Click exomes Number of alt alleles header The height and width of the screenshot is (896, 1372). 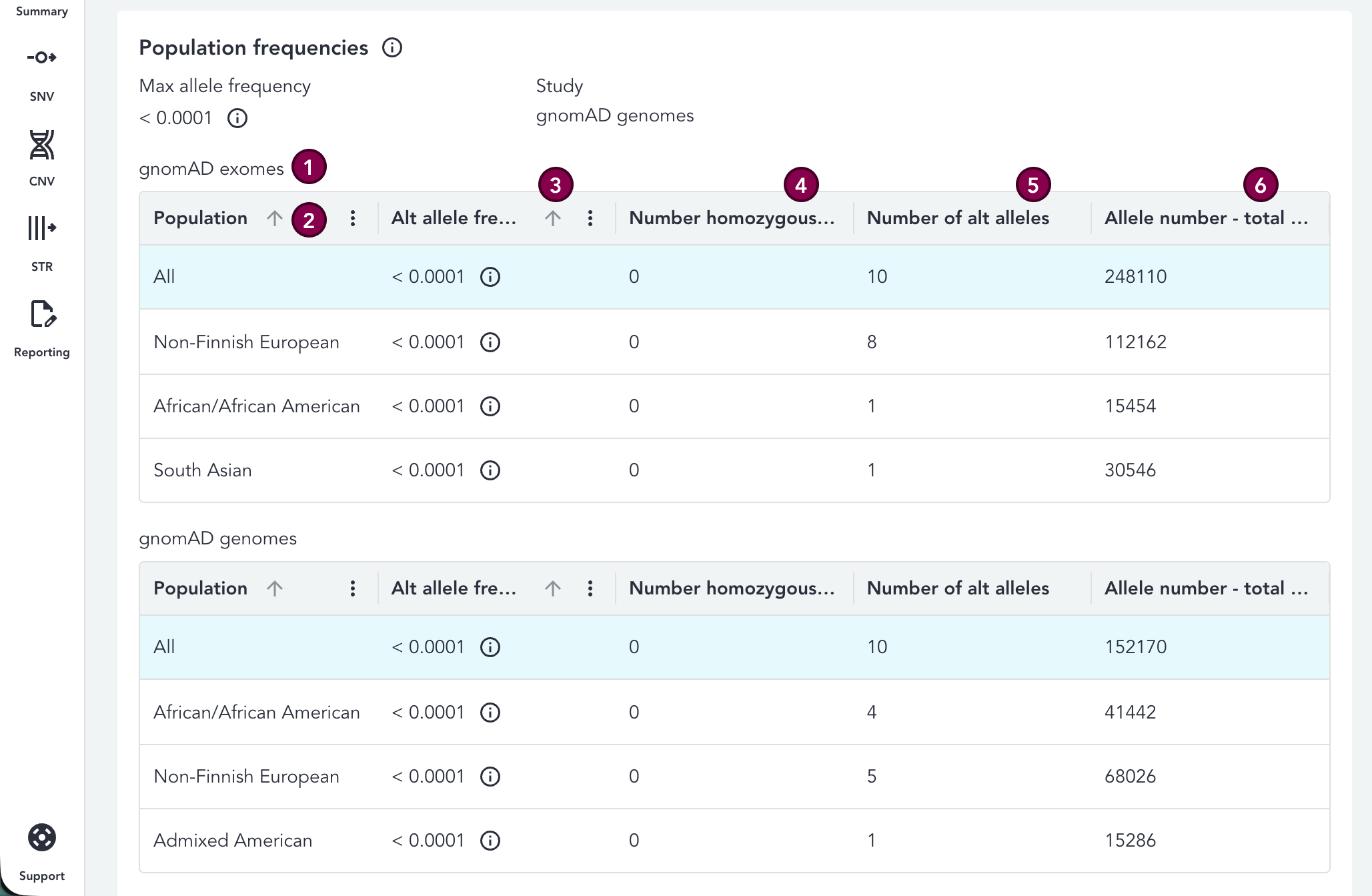(x=958, y=218)
